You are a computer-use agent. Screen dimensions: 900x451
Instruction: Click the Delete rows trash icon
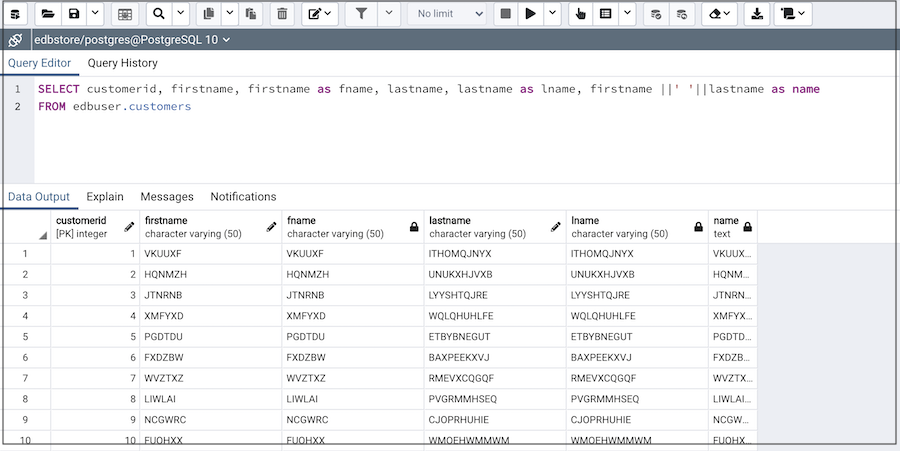click(282, 14)
